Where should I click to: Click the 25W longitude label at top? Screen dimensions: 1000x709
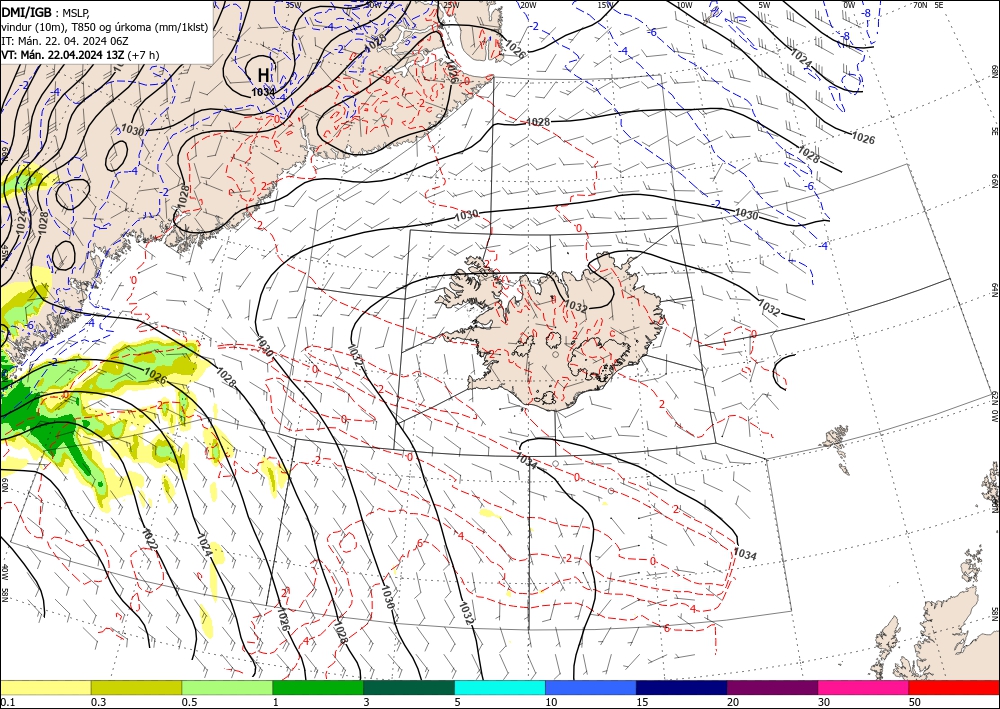(451, 5)
